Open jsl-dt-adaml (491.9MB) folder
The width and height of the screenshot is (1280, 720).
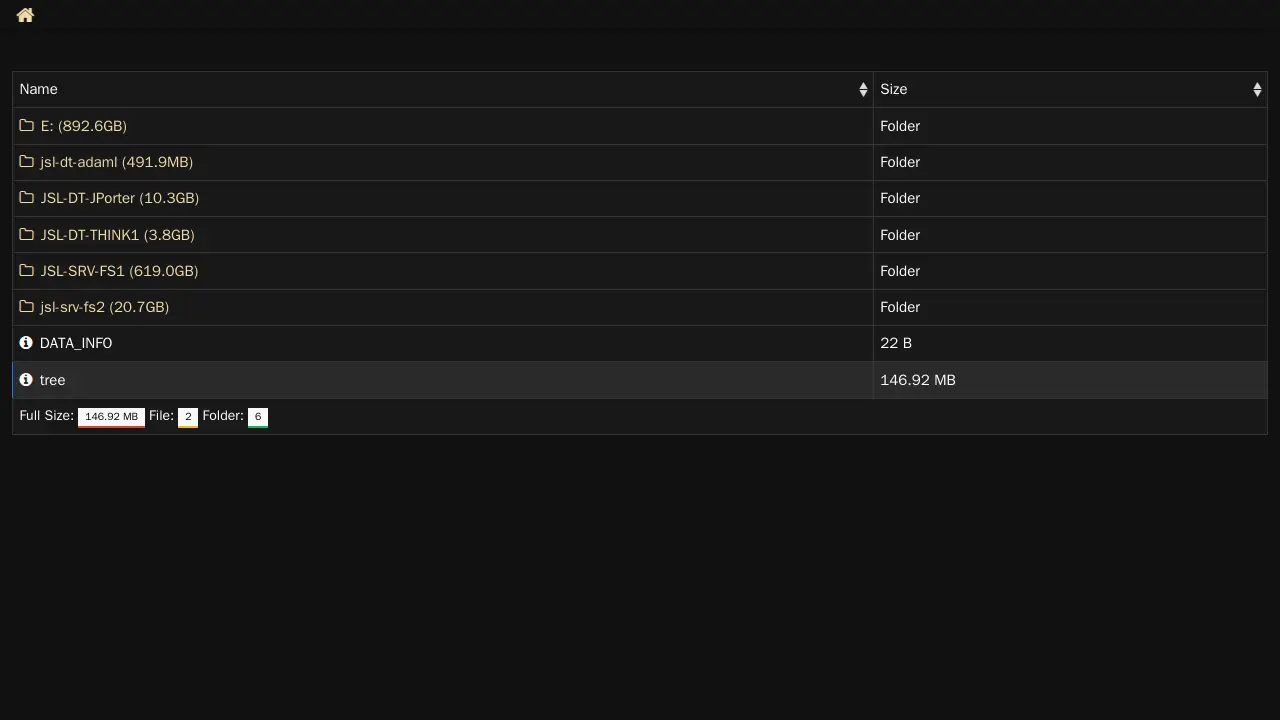coord(116,162)
